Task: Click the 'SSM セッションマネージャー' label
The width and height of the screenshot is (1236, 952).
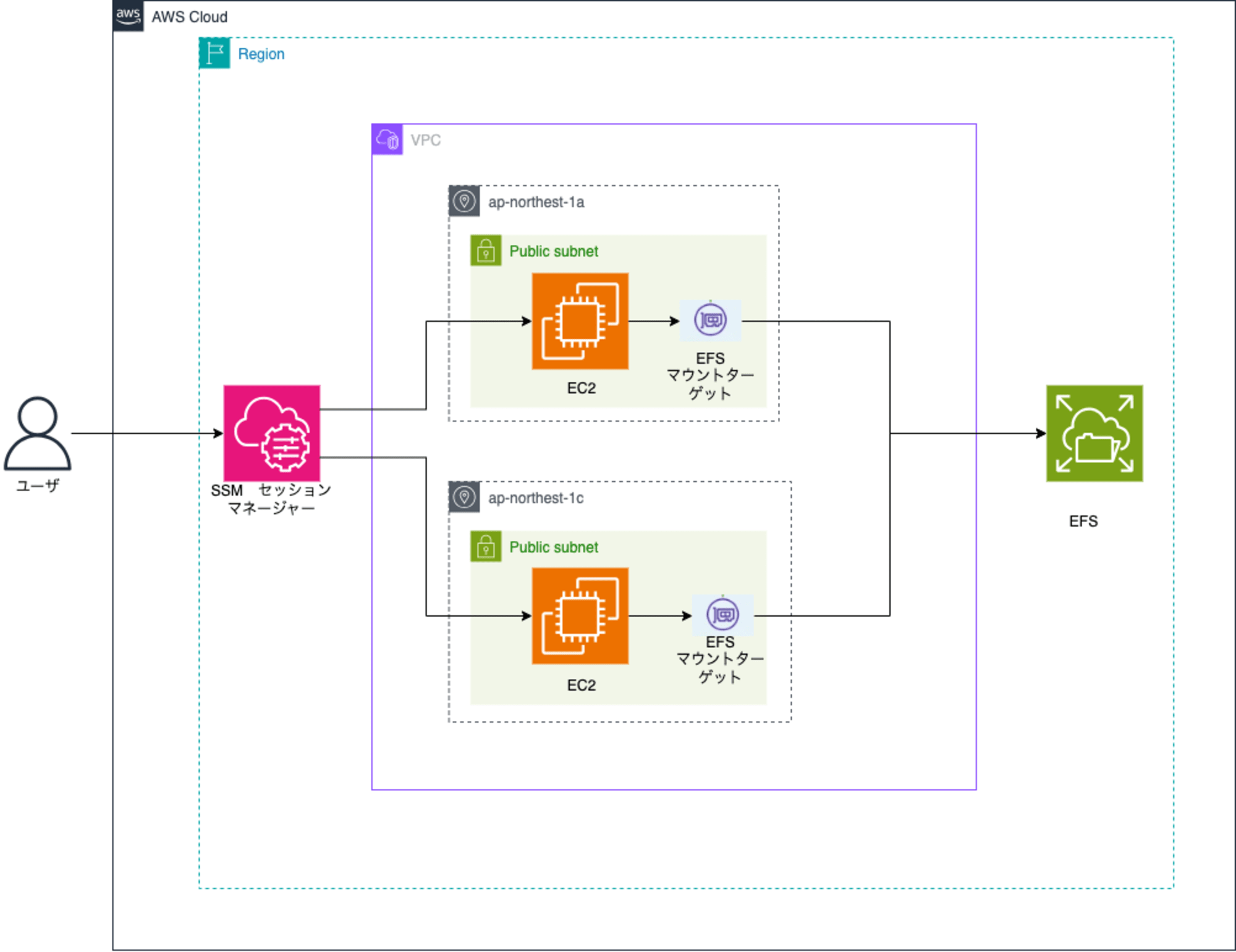Action: point(271,499)
